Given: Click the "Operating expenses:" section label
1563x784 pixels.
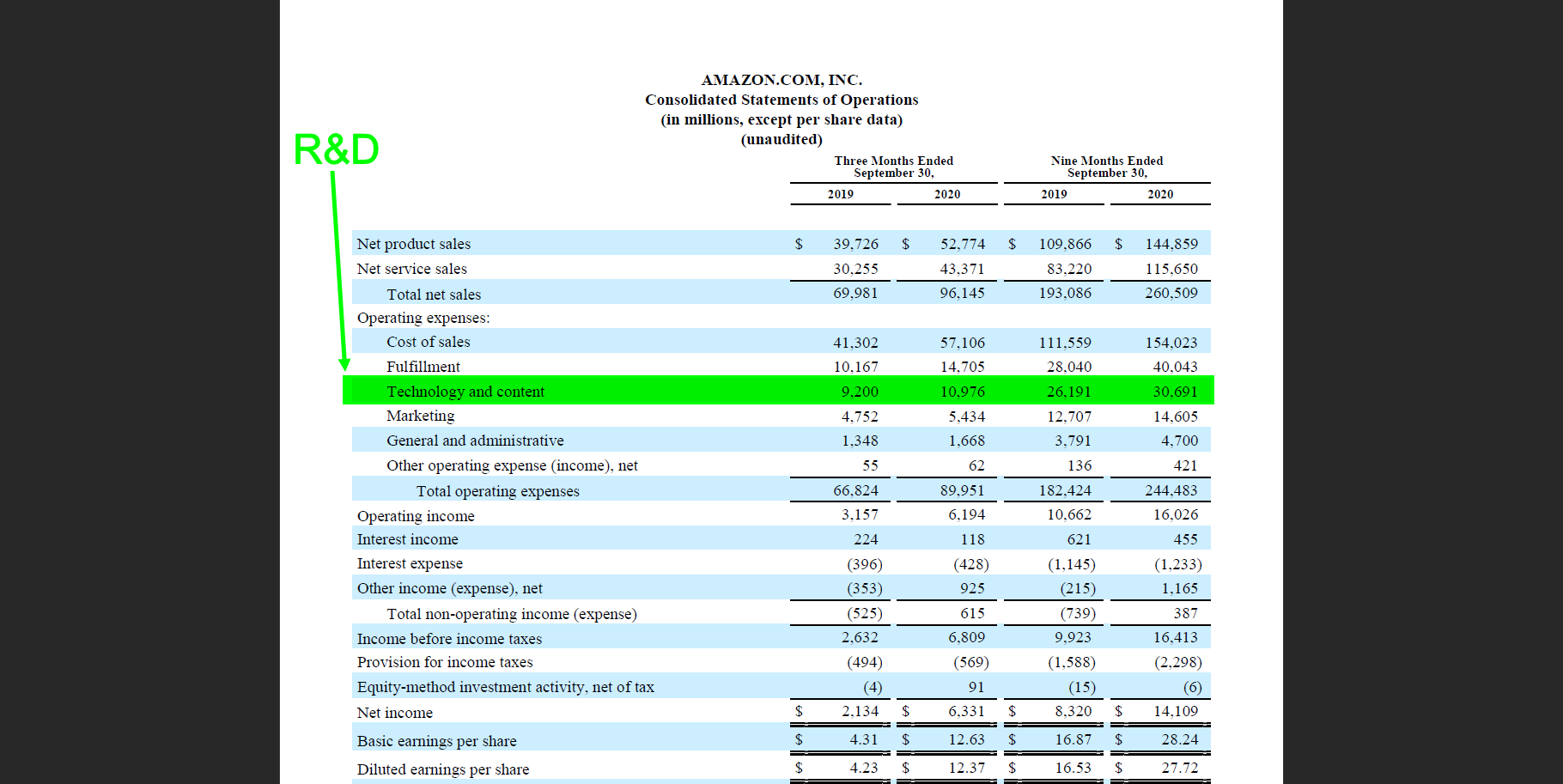Looking at the screenshot, I should pos(423,318).
